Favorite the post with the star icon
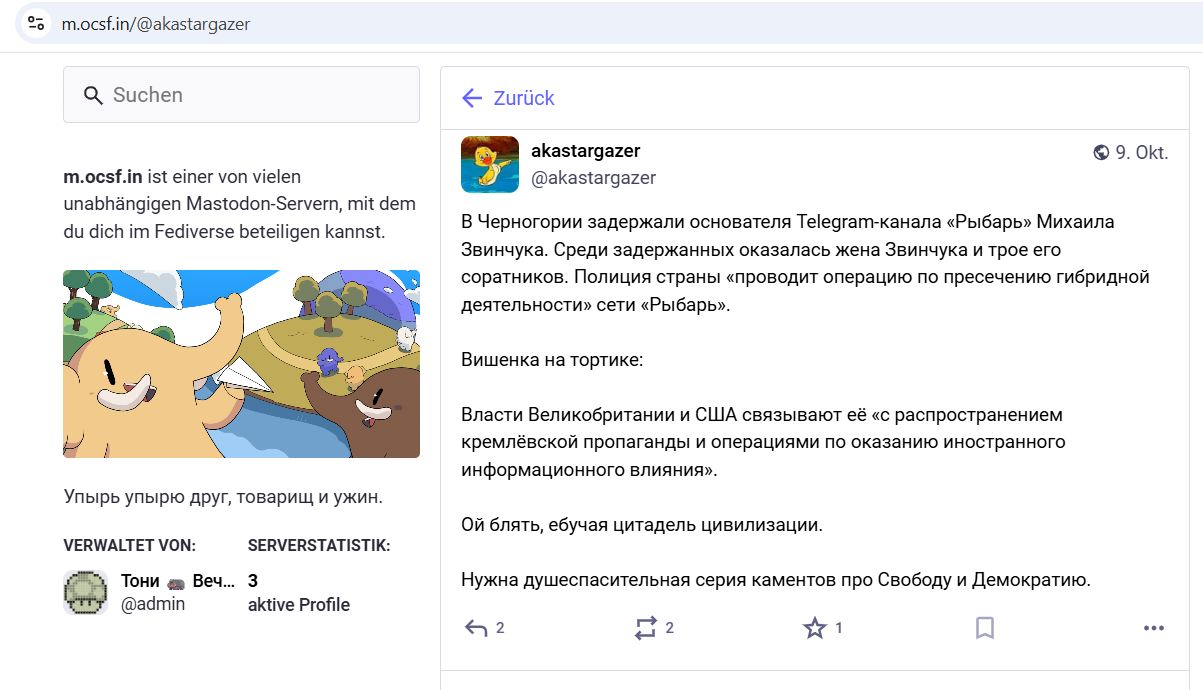1203x690 pixels. (815, 628)
